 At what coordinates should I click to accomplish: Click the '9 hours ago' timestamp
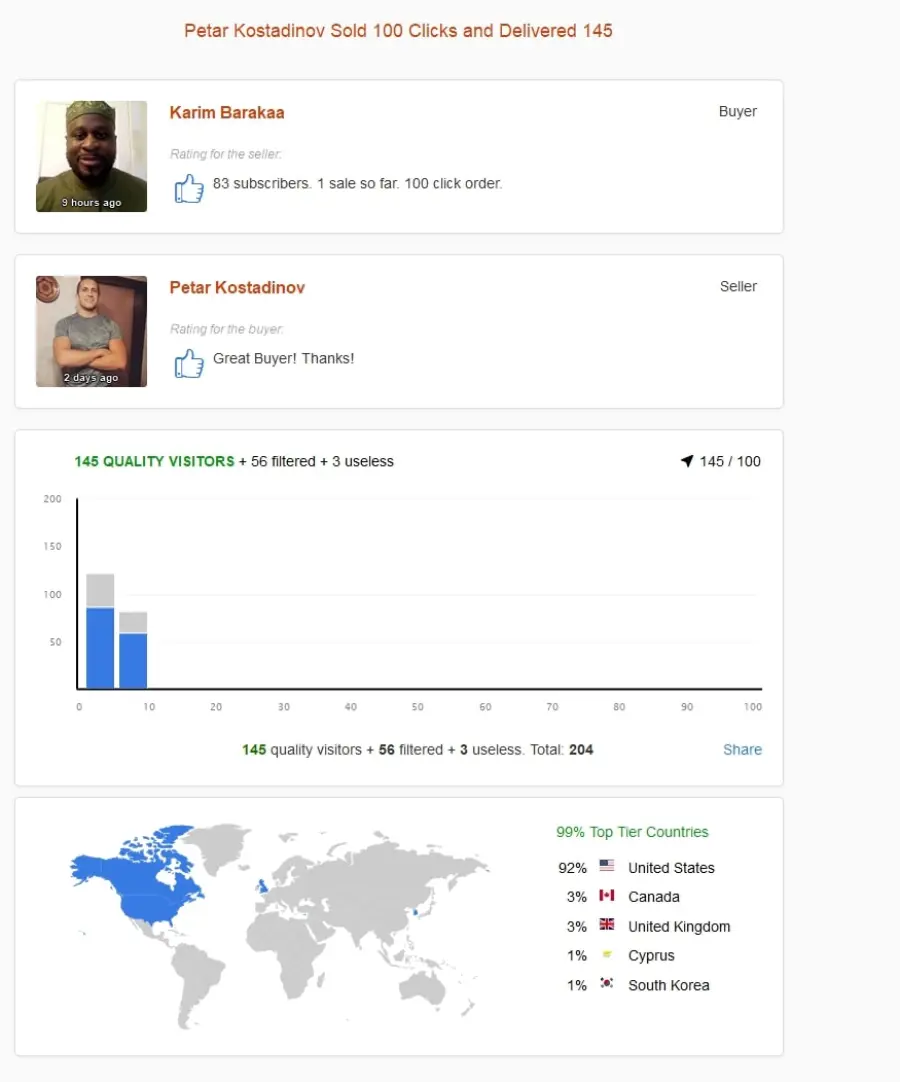91,202
